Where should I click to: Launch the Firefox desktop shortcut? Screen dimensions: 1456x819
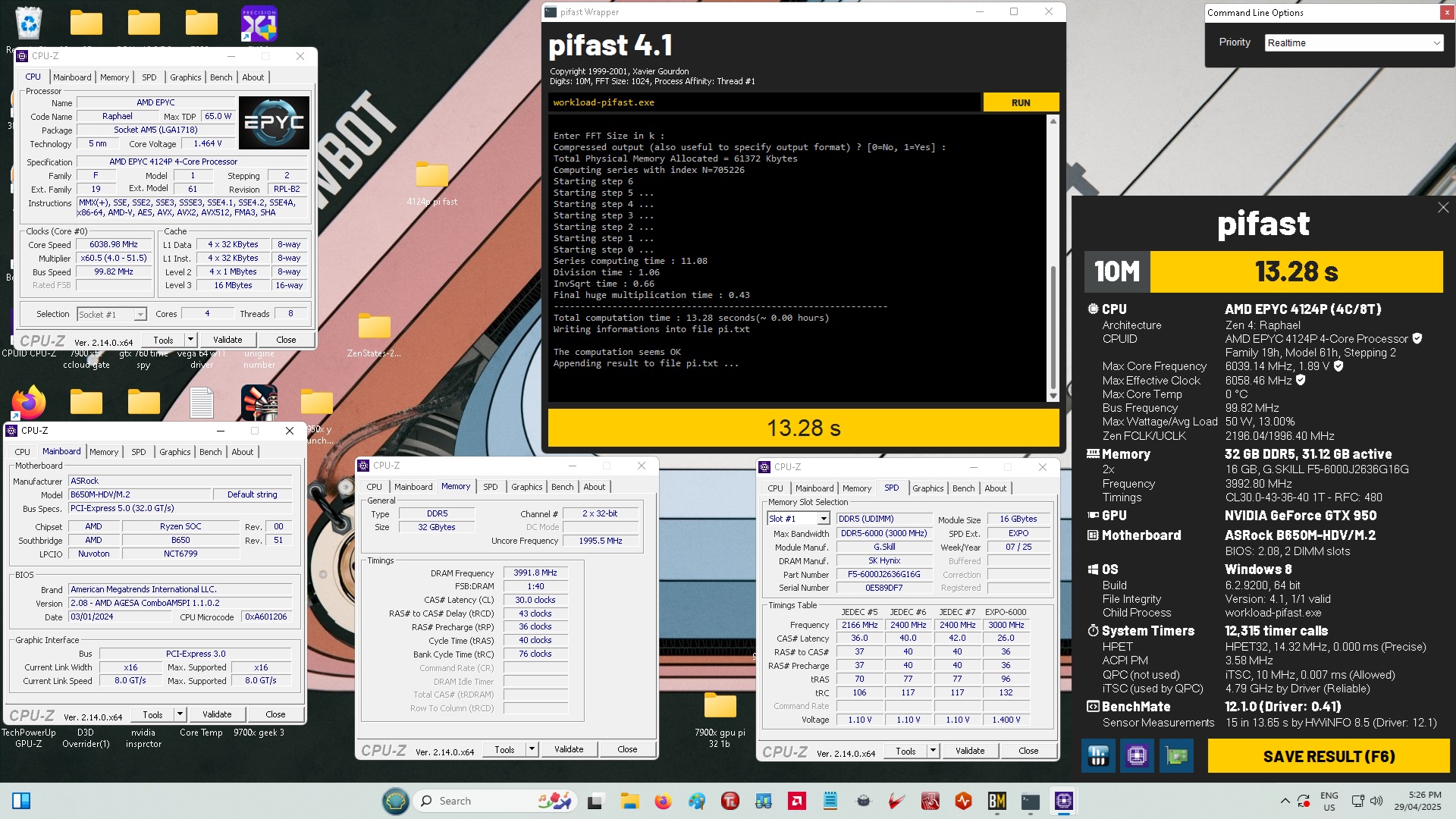(x=28, y=403)
